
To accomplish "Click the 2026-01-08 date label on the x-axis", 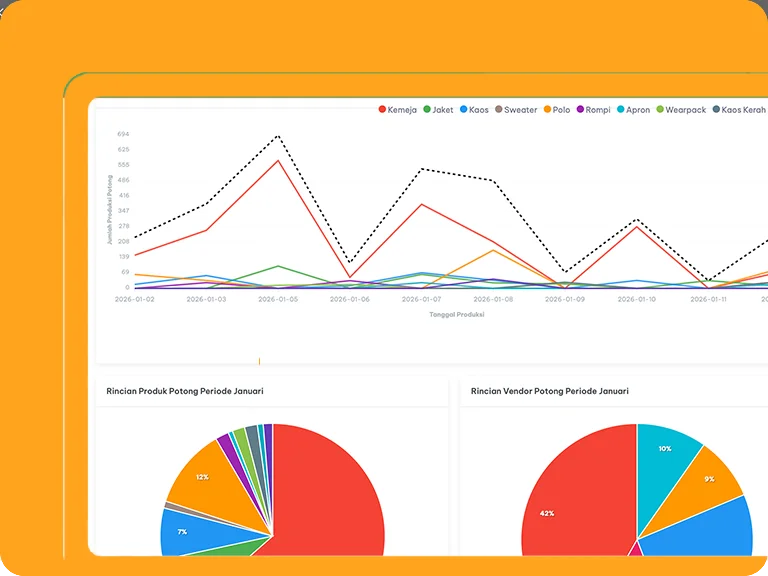I will point(492,299).
